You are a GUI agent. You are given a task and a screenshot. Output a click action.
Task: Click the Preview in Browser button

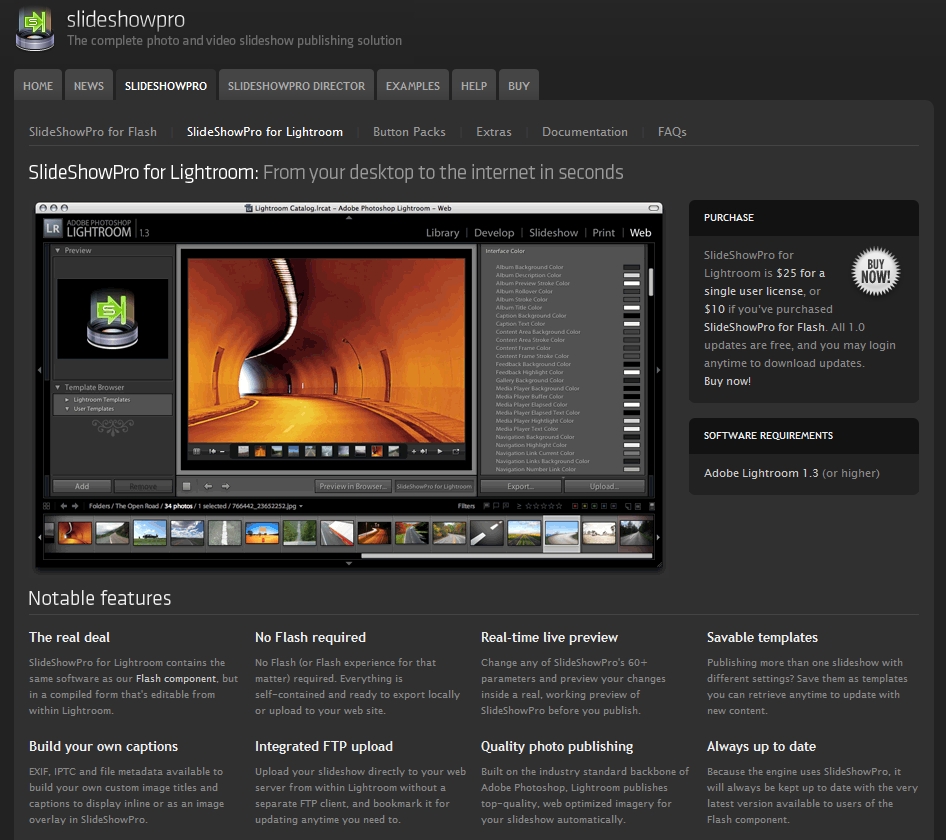coord(353,486)
